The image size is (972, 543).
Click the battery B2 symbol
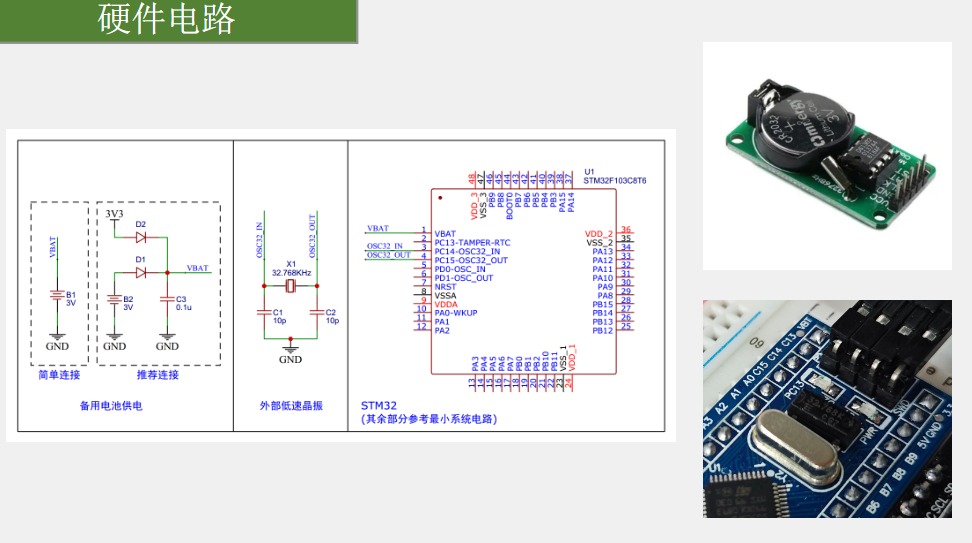click(x=114, y=299)
